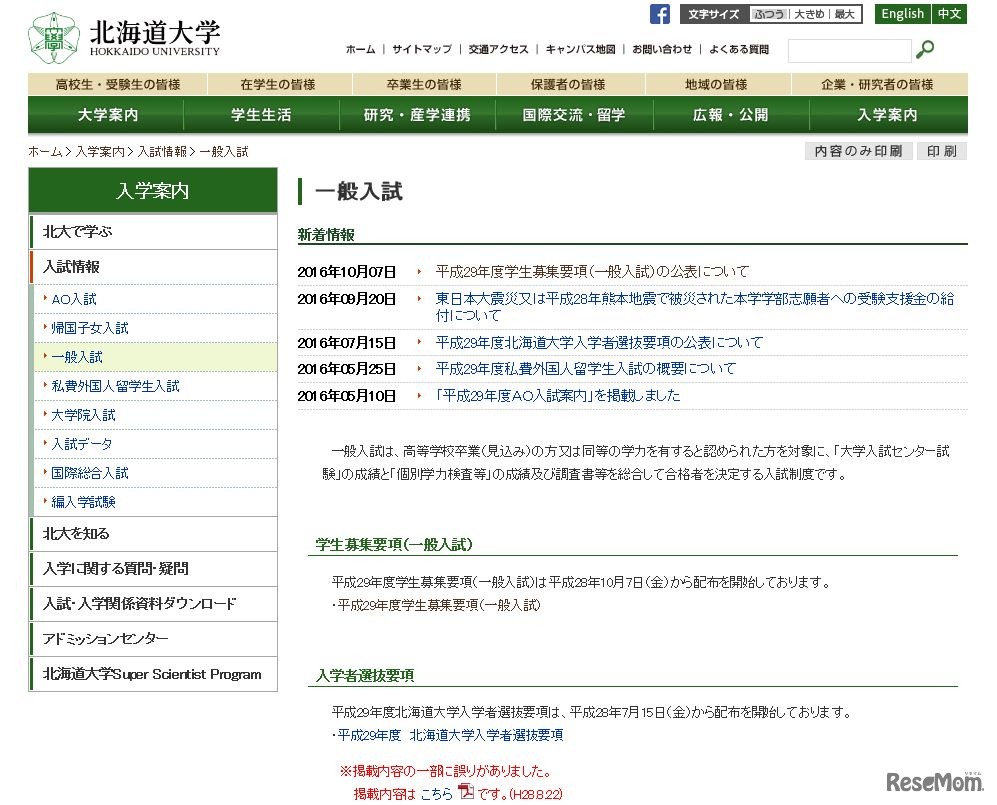Open 入試情報 sidebar section
This screenshot has width=997, height=805.
153,267
